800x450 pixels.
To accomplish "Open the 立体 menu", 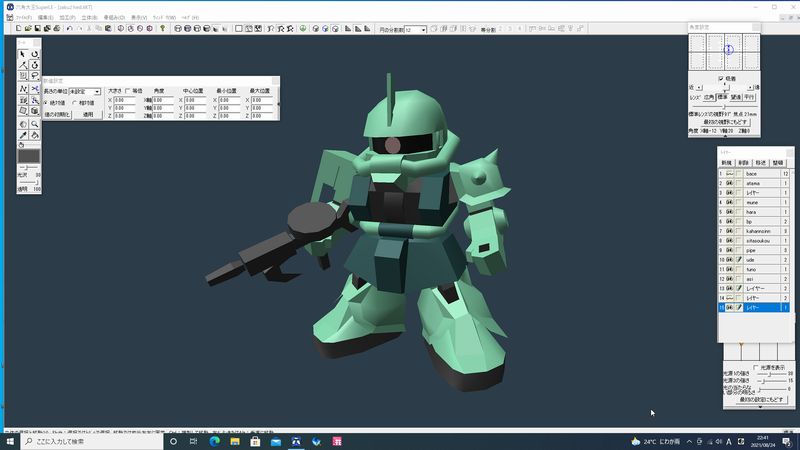I will (x=89, y=17).
